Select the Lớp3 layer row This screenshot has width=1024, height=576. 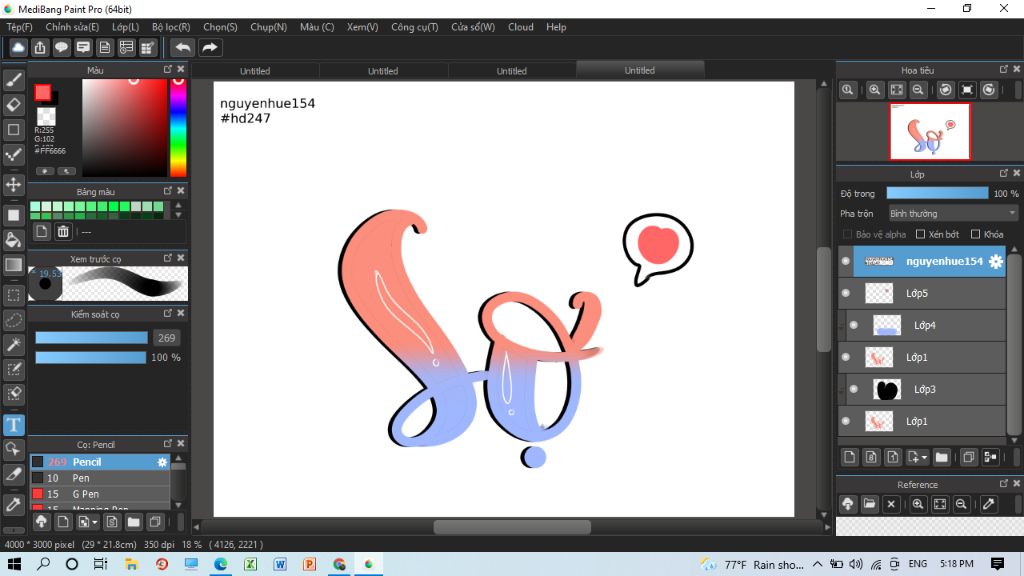[922, 389]
